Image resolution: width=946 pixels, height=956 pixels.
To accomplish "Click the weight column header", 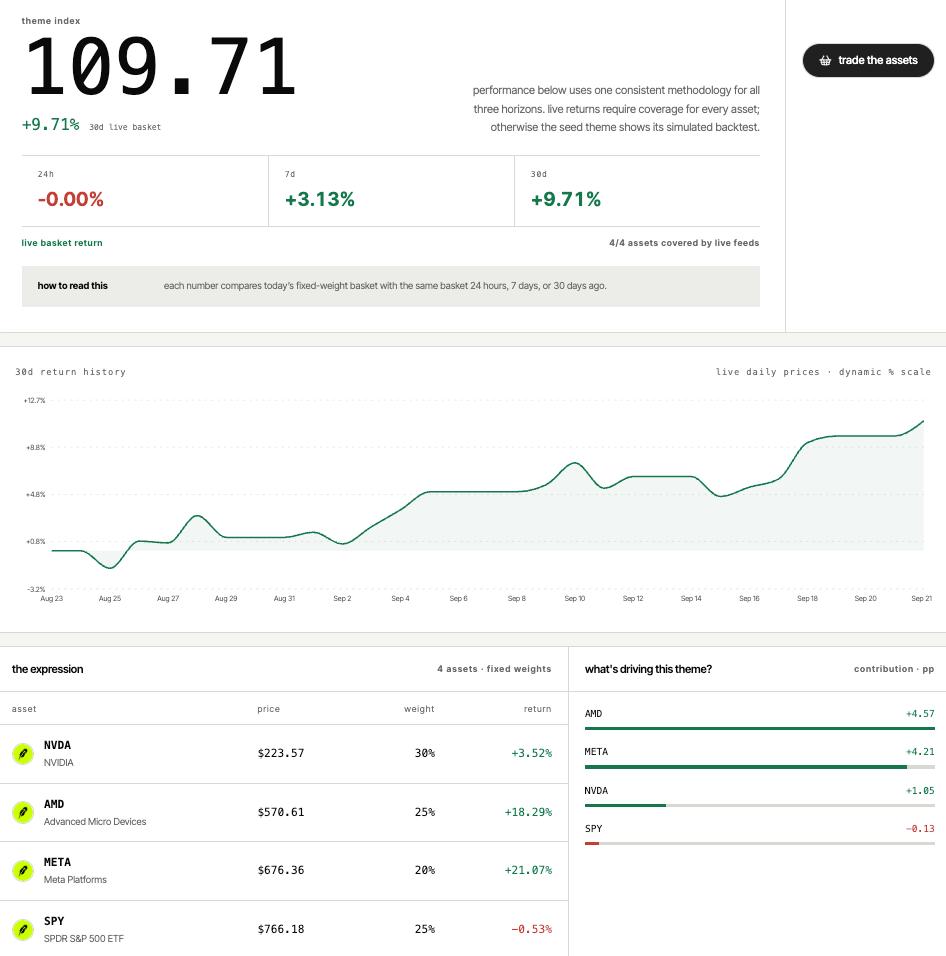I will pyautogui.click(x=419, y=708).
